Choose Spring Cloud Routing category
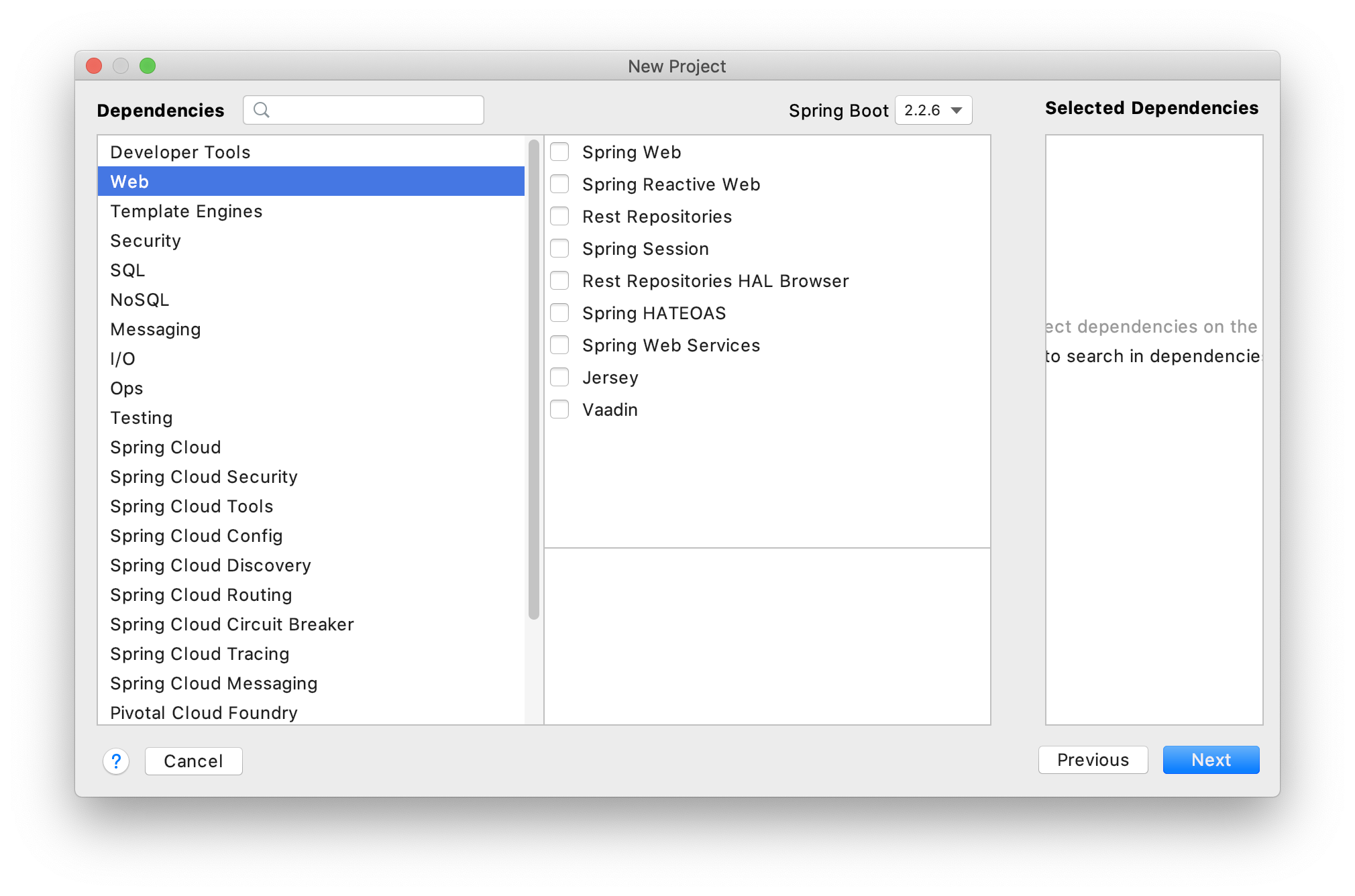The height and width of the screenshot is (896, 1355). (311, 595)
